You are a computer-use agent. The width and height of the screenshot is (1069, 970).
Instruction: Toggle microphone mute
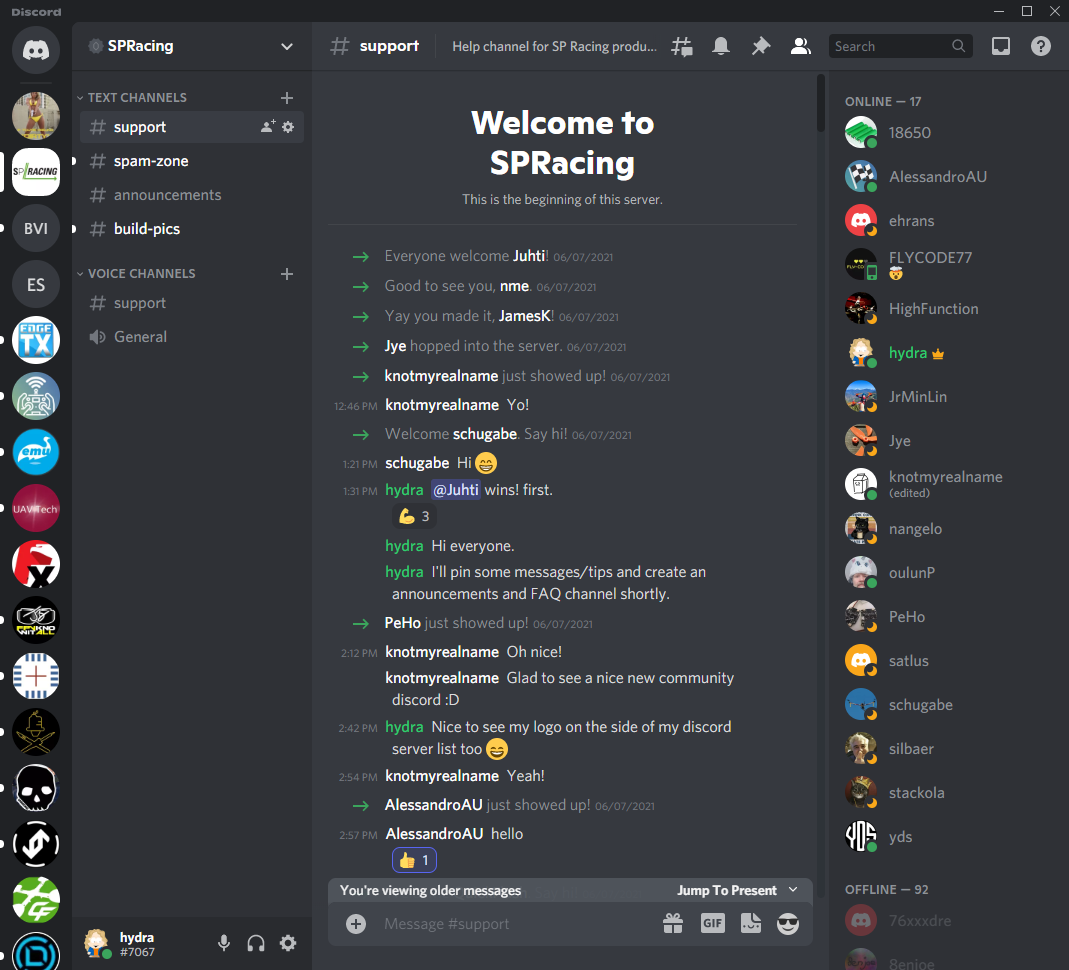coord(224,943)
